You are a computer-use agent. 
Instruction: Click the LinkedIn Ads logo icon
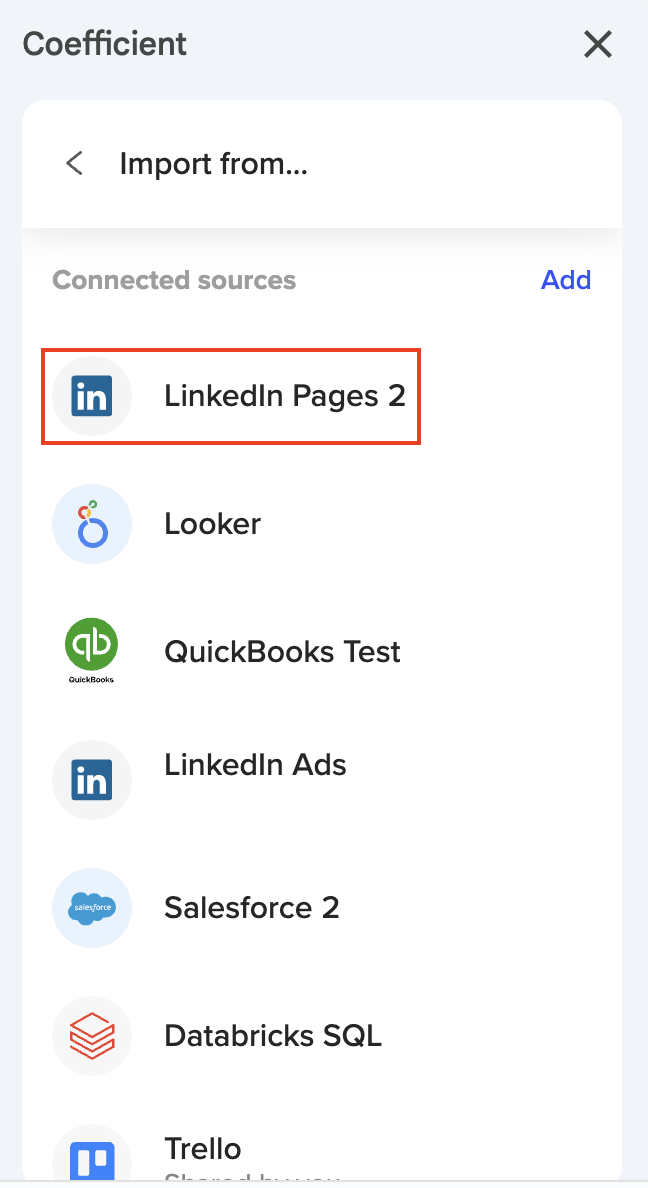(x=92, y=780)
